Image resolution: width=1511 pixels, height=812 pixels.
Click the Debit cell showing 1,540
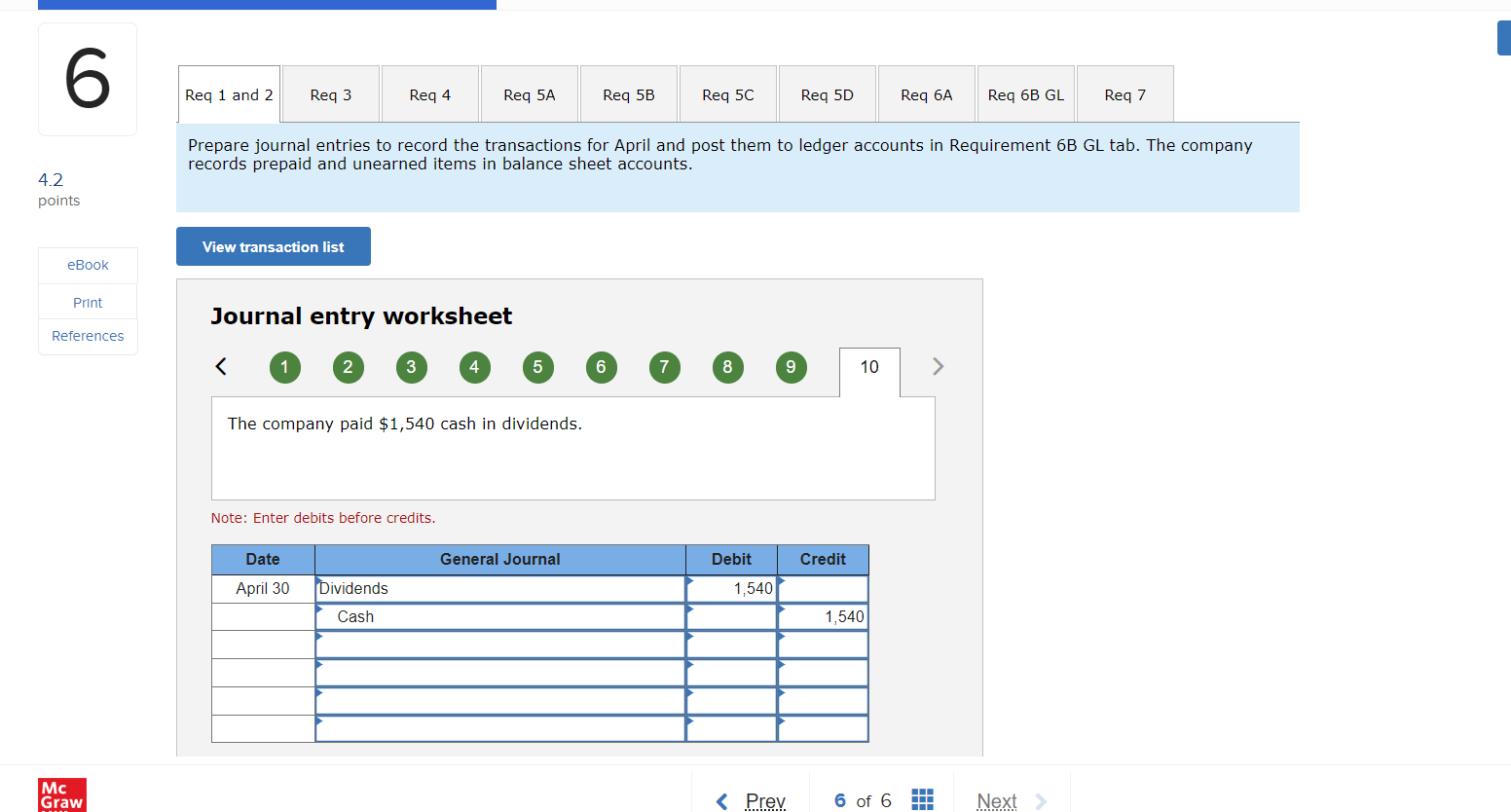(731, 588)
